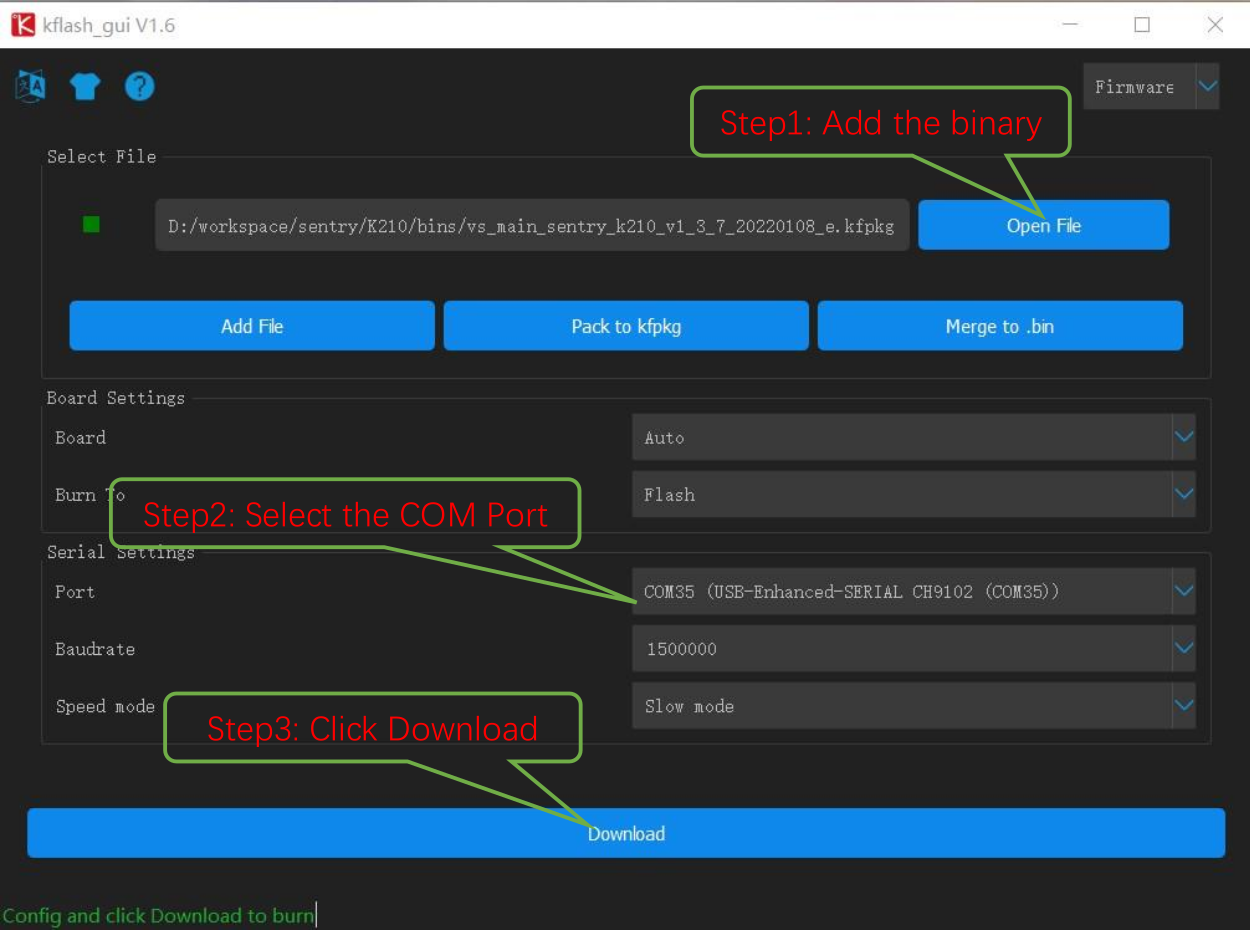Click the firmware file path field

[532, 226]
